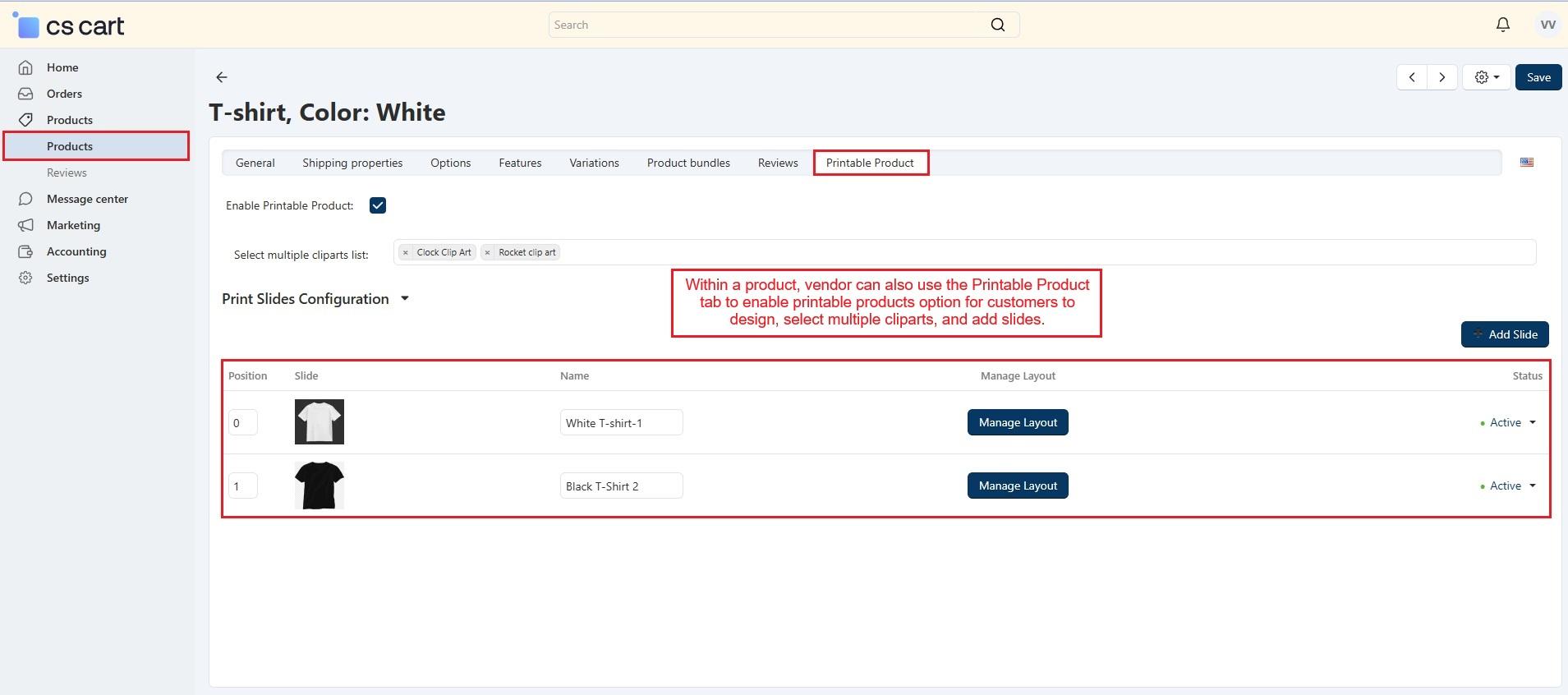Open Orders in the sidebar
Image resolution: width=1568 pixels, height=695 pixels.
pos(64,94)
